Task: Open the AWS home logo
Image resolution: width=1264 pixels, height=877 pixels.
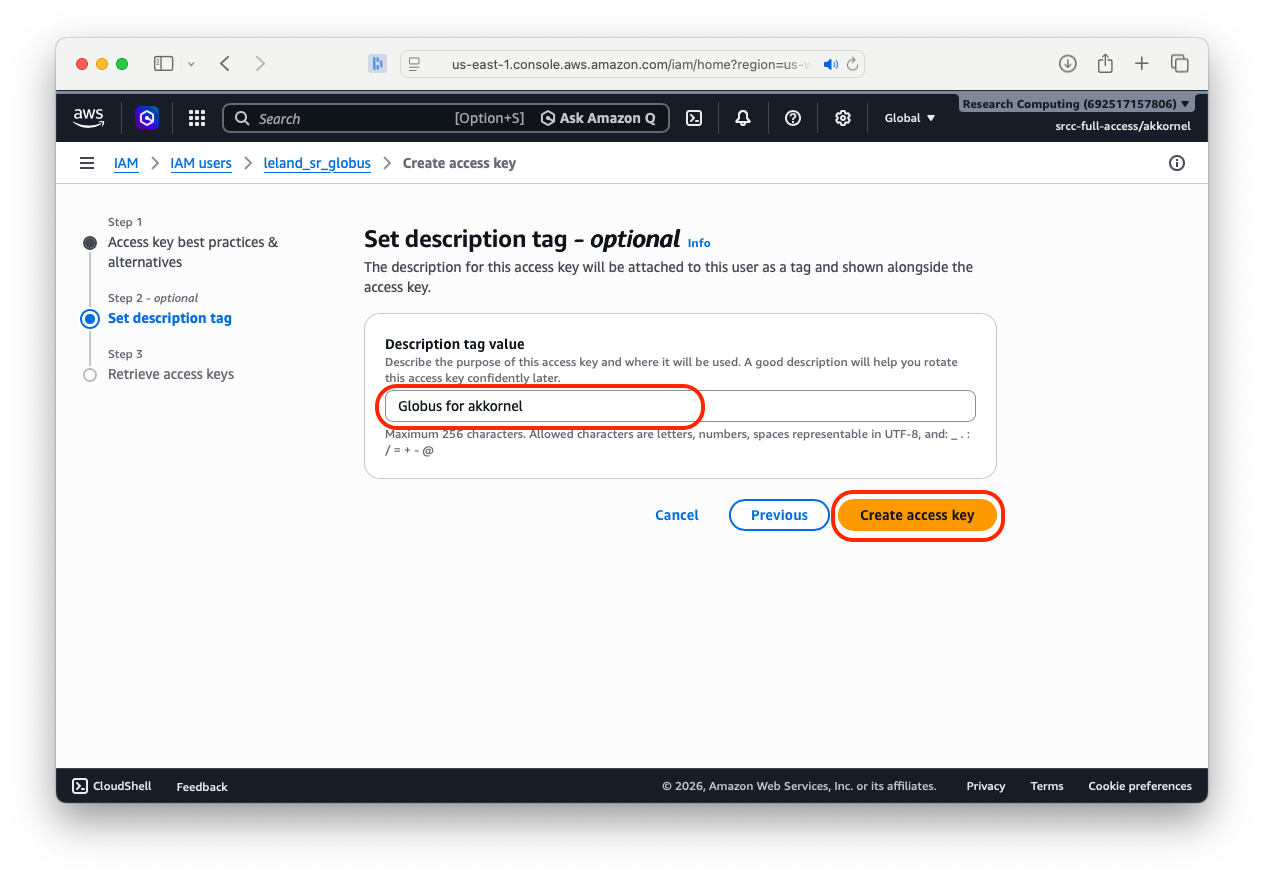Action: tap(88, 118)
